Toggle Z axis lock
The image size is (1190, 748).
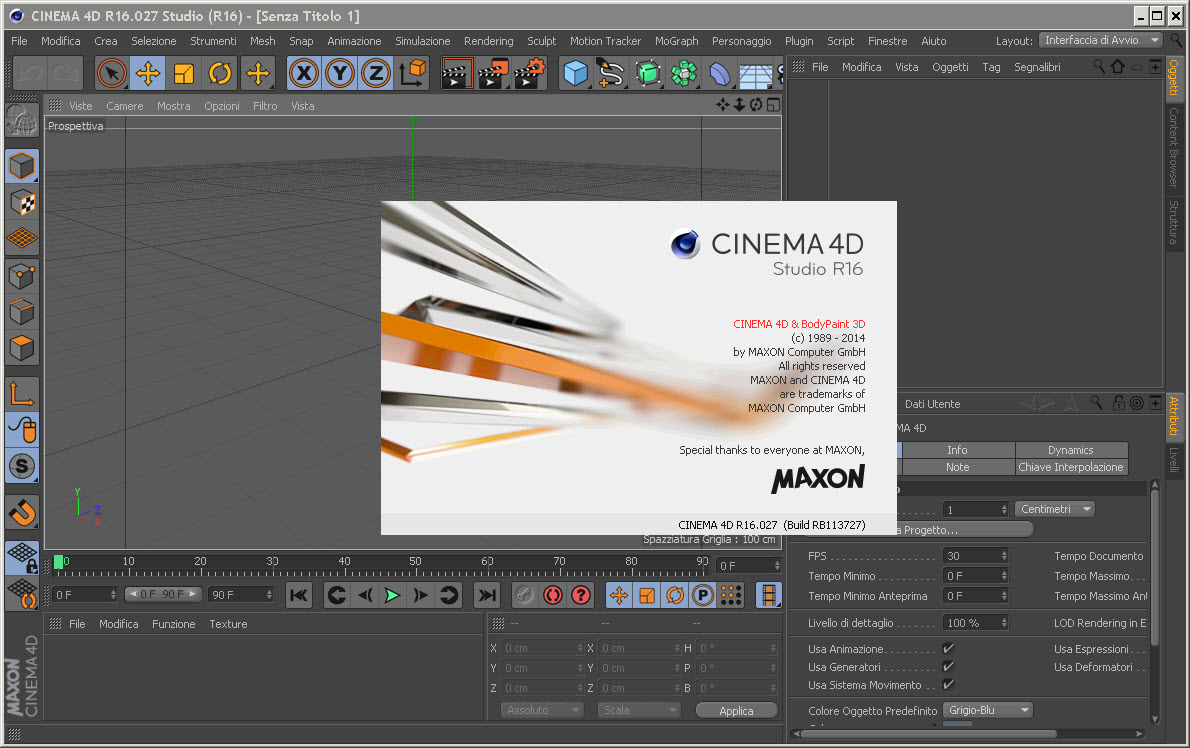(x=376, y=74)
